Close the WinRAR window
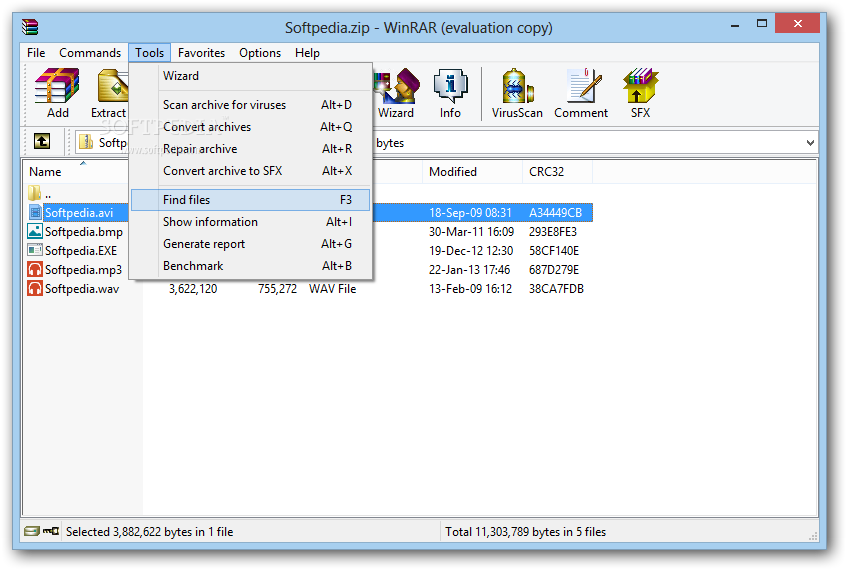Viewport: 847px width, 570px height. [797, 23]
